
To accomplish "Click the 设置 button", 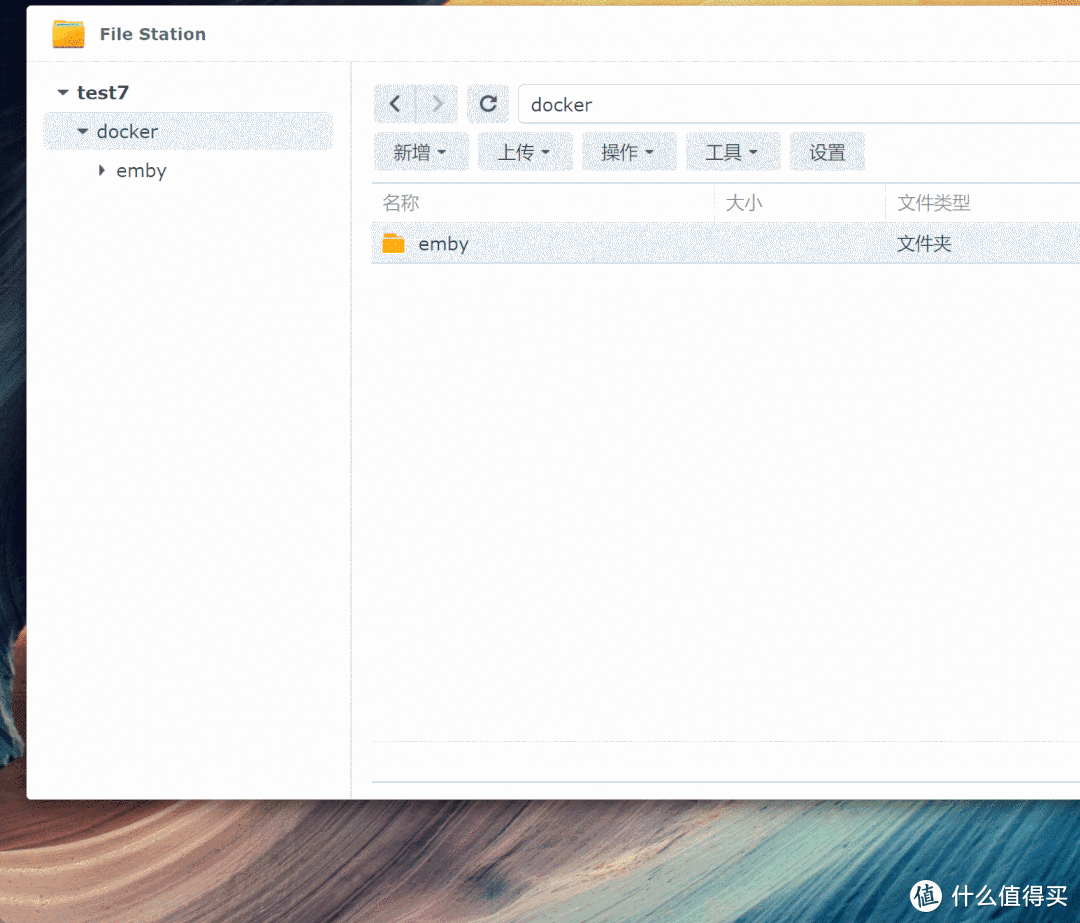I will pos(827,152).
